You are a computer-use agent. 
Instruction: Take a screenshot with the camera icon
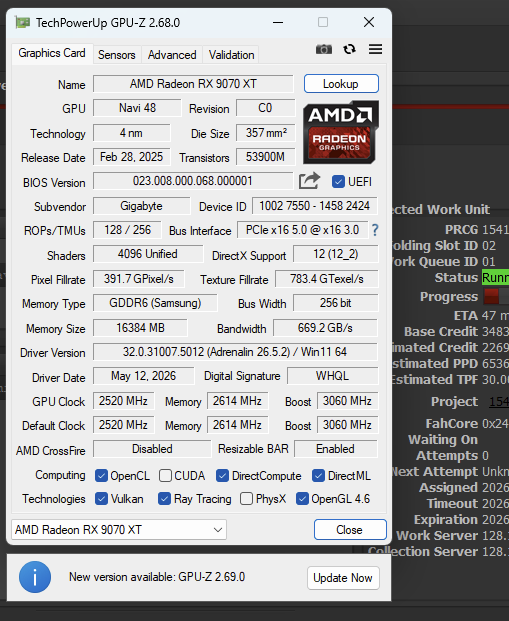(x=324, y=49)
